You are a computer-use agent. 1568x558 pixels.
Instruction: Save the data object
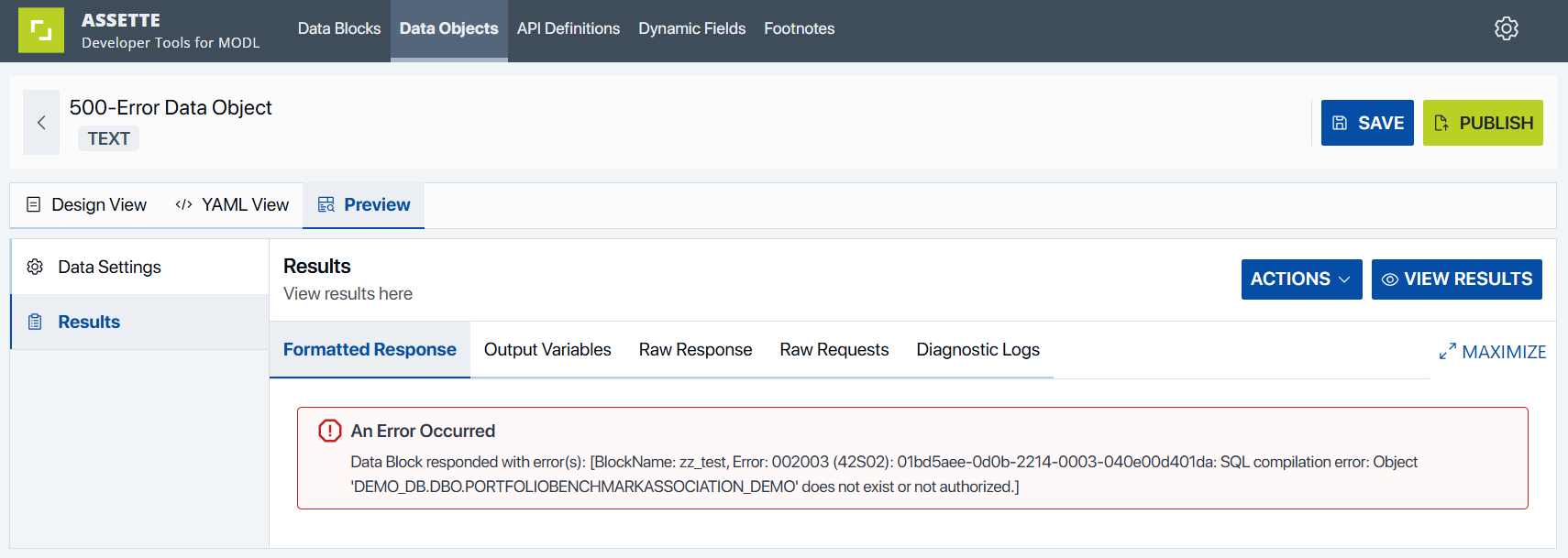pyautogui.click(x=1366, y=123)
